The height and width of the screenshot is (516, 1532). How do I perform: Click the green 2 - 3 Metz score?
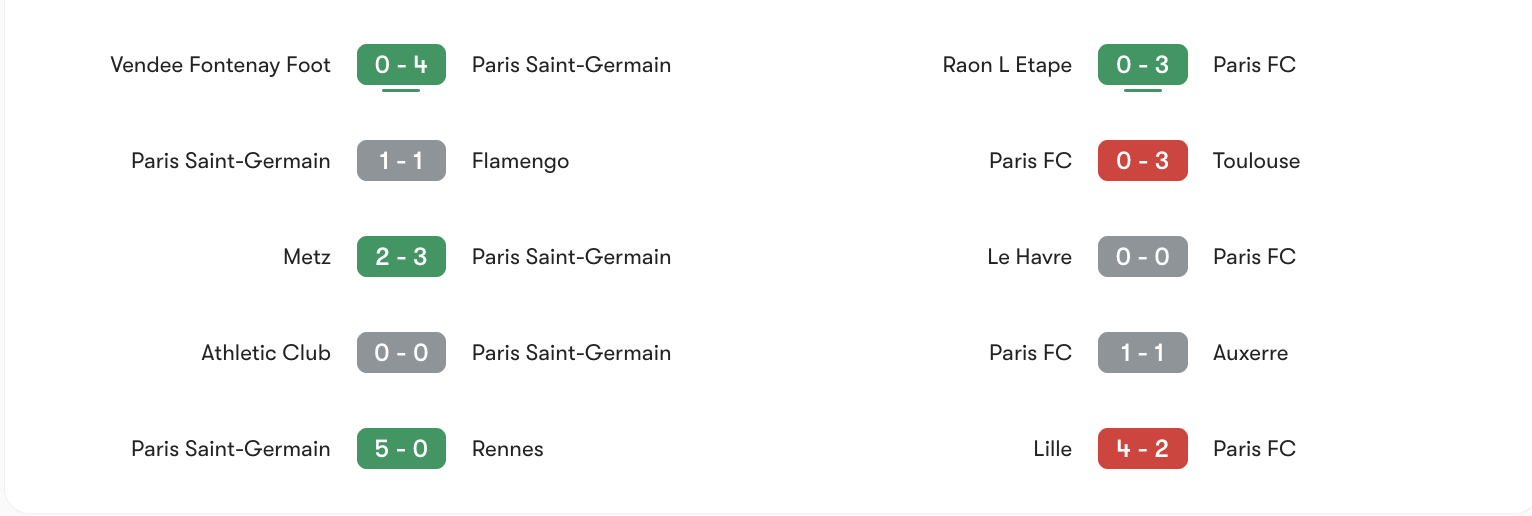(x=401, y=257)
